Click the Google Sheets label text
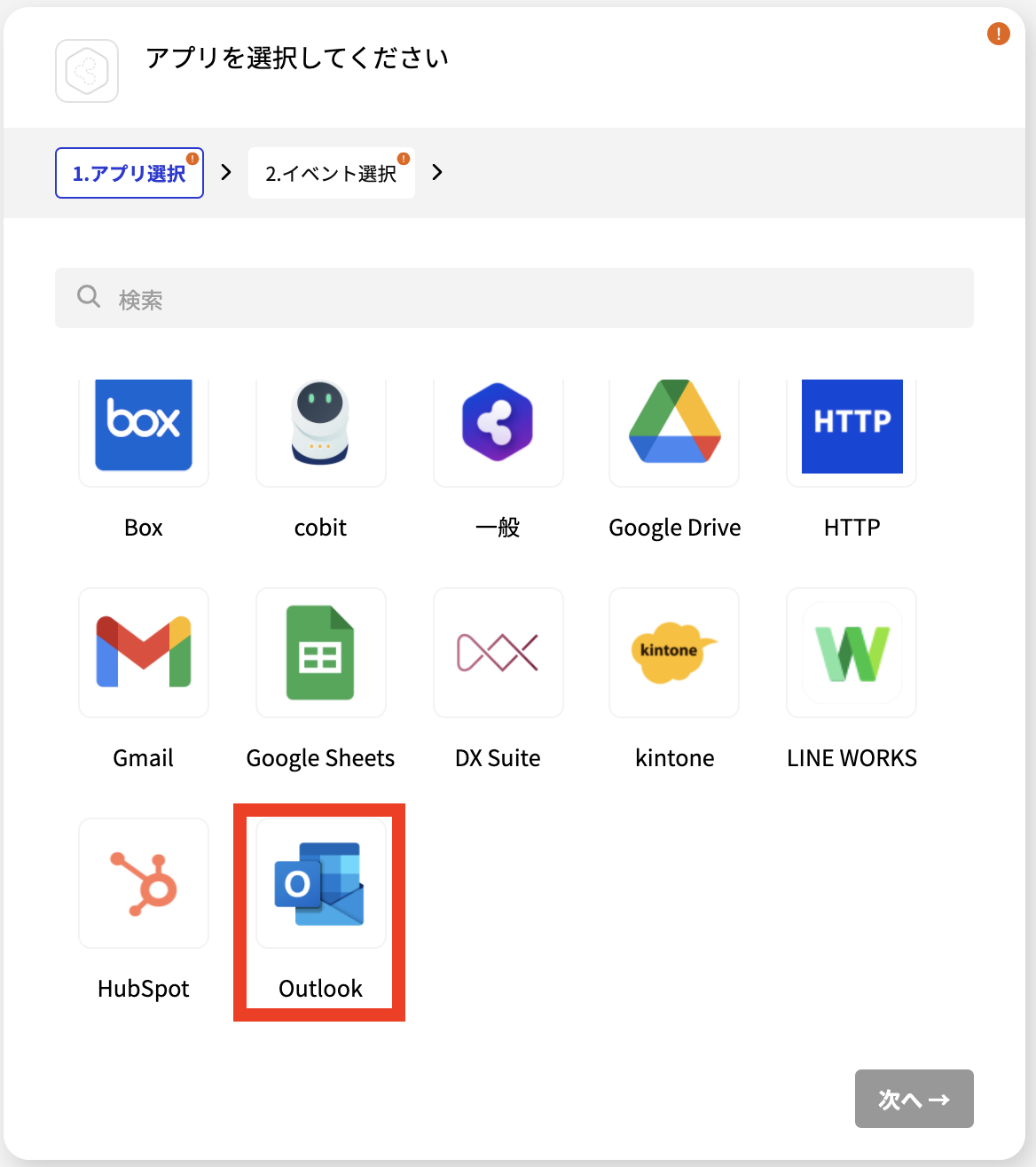The height and width of the screenshot is (1167, 1036). pyautogui.click(x=321, y=759)
